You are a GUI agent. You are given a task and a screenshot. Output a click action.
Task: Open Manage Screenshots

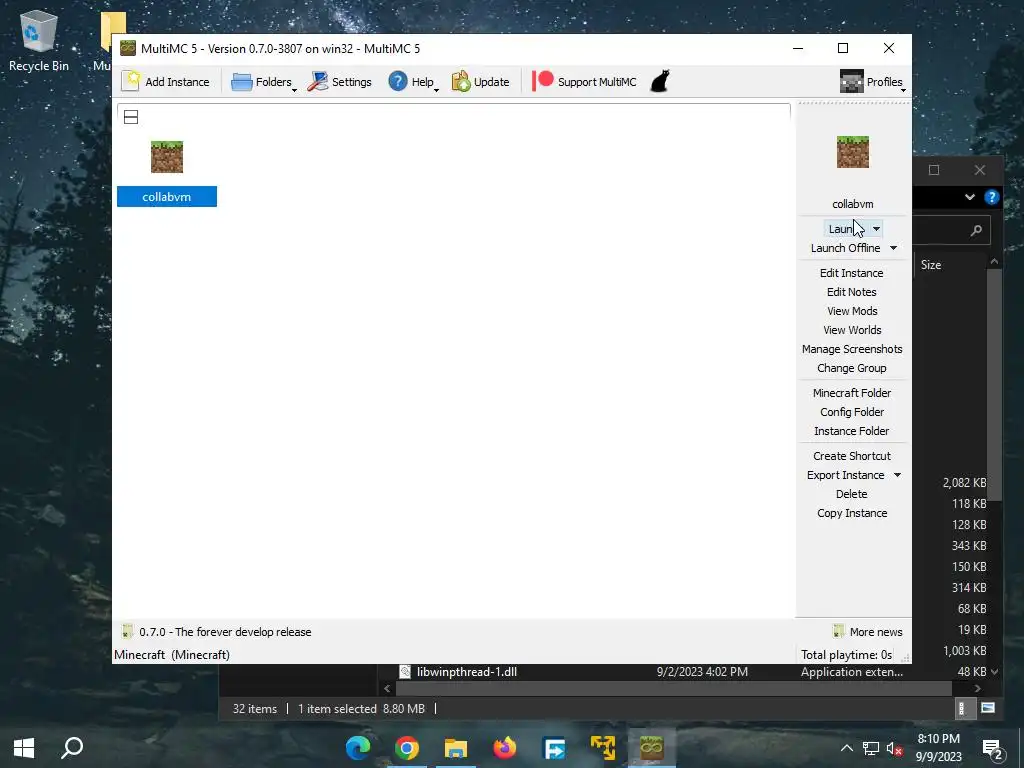[852, 349]
